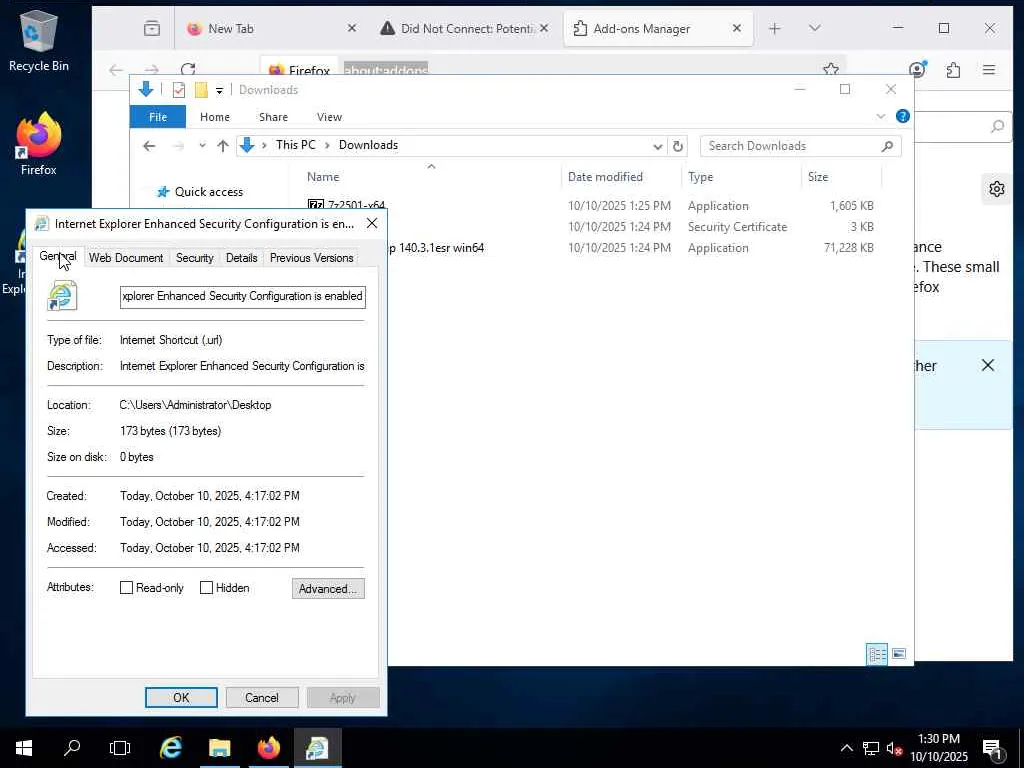The width and height of the screenshot is (1024, 768).
Task: Click the Search Downloads magnifier icon
Action: [x=887, y=146]
